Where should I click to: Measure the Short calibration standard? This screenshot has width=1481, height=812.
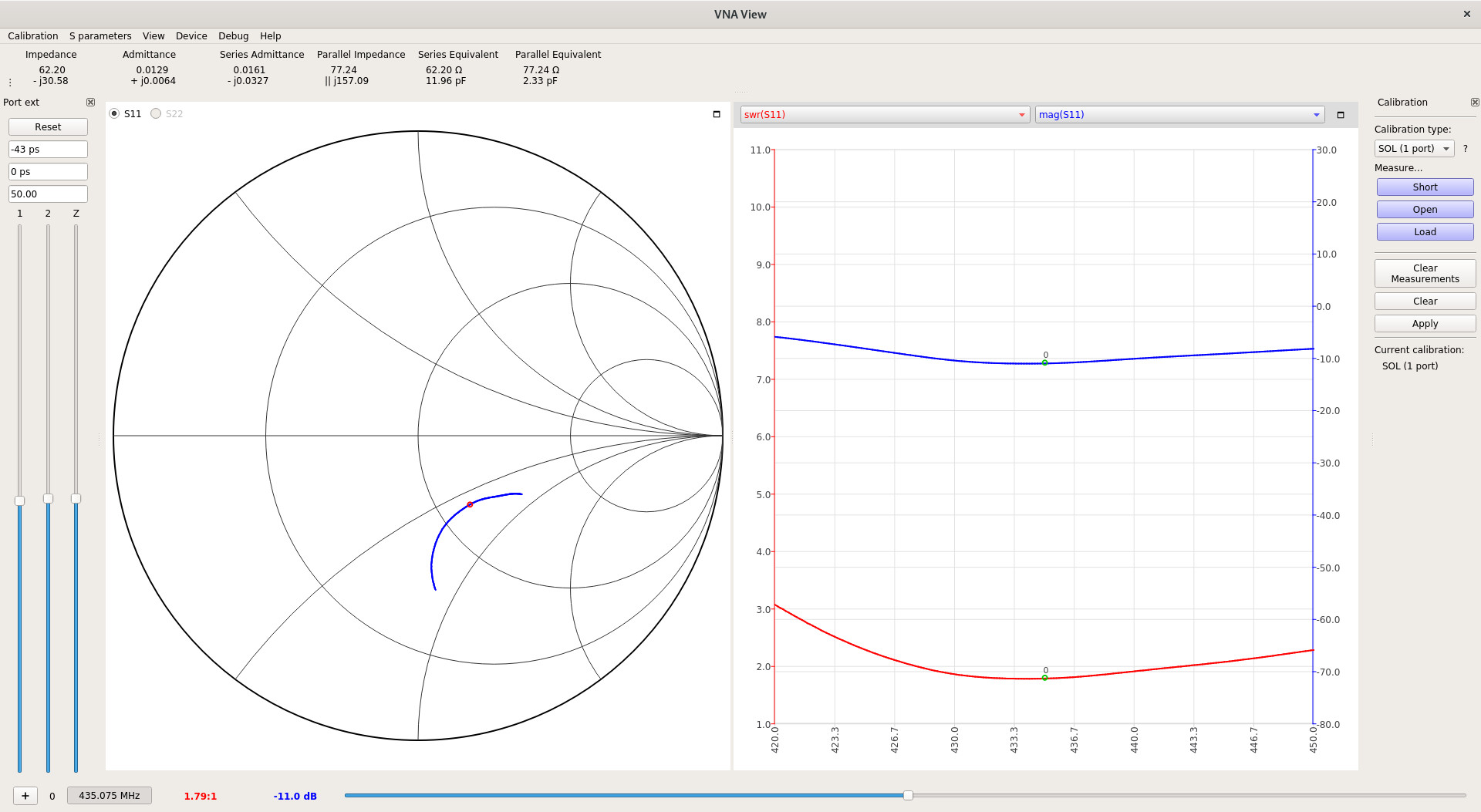[1425, 187]
